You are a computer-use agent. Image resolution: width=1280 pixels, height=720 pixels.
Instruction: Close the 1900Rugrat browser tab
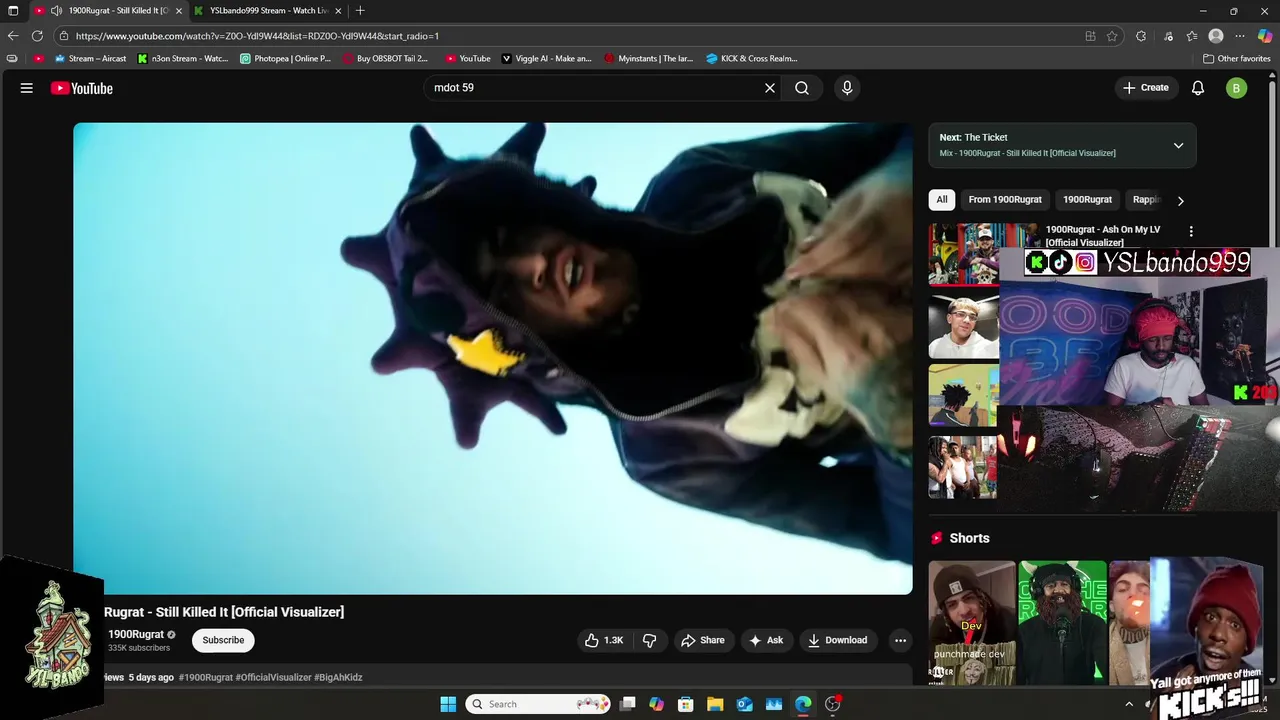pyautogui.click(x=179, y=11)
